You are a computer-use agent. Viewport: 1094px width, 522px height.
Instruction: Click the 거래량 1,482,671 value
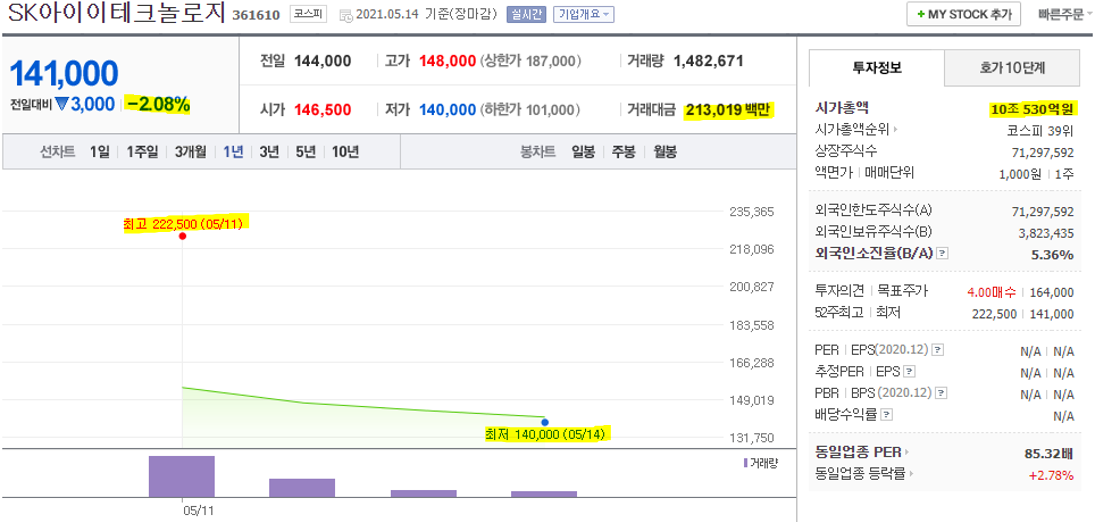[709, 61]
